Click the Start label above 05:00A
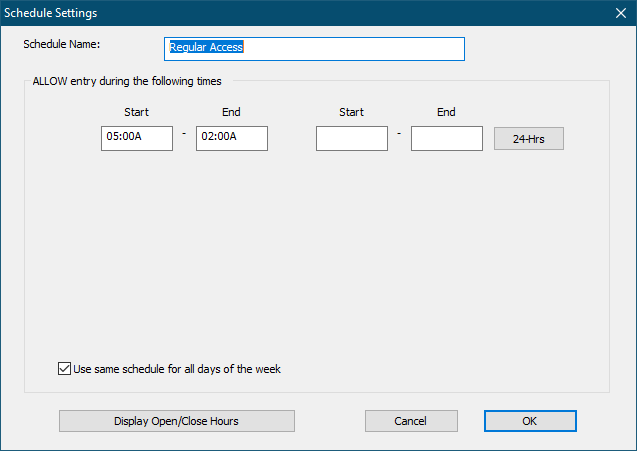 136,112
